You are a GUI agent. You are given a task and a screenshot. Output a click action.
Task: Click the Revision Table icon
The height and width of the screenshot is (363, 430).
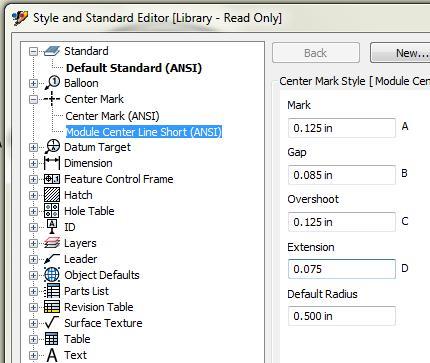coord(52,307)
